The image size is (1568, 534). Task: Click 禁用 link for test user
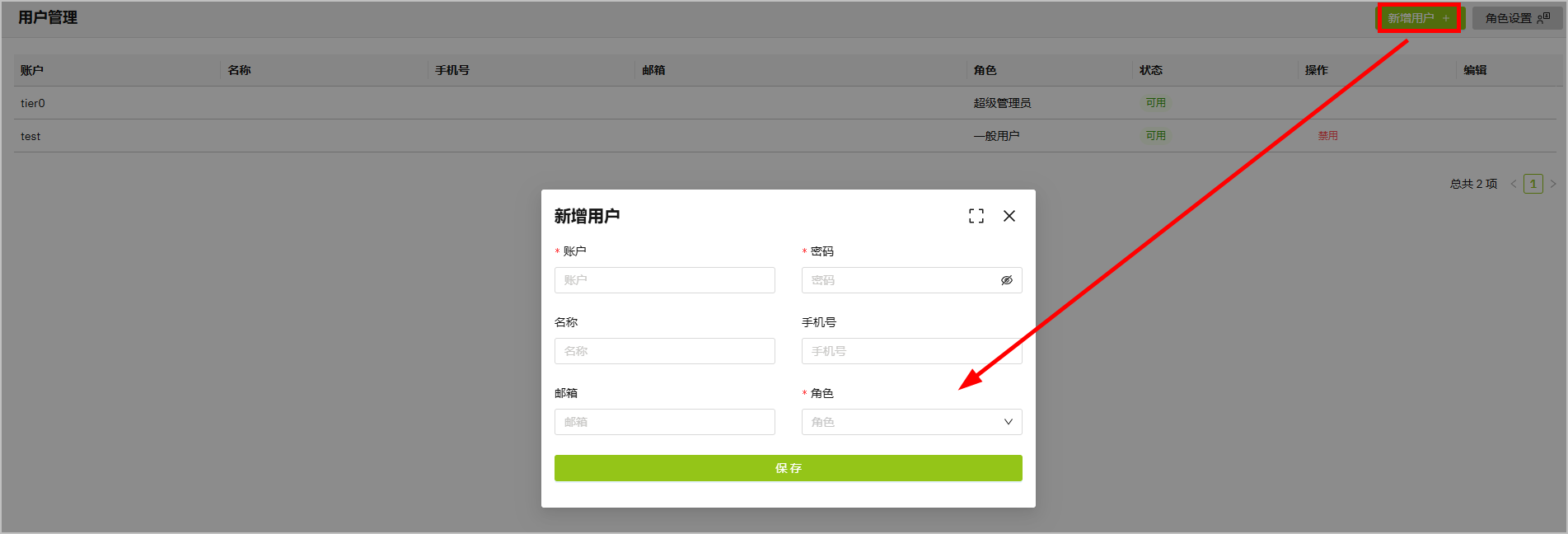(x=1327, y=136)
